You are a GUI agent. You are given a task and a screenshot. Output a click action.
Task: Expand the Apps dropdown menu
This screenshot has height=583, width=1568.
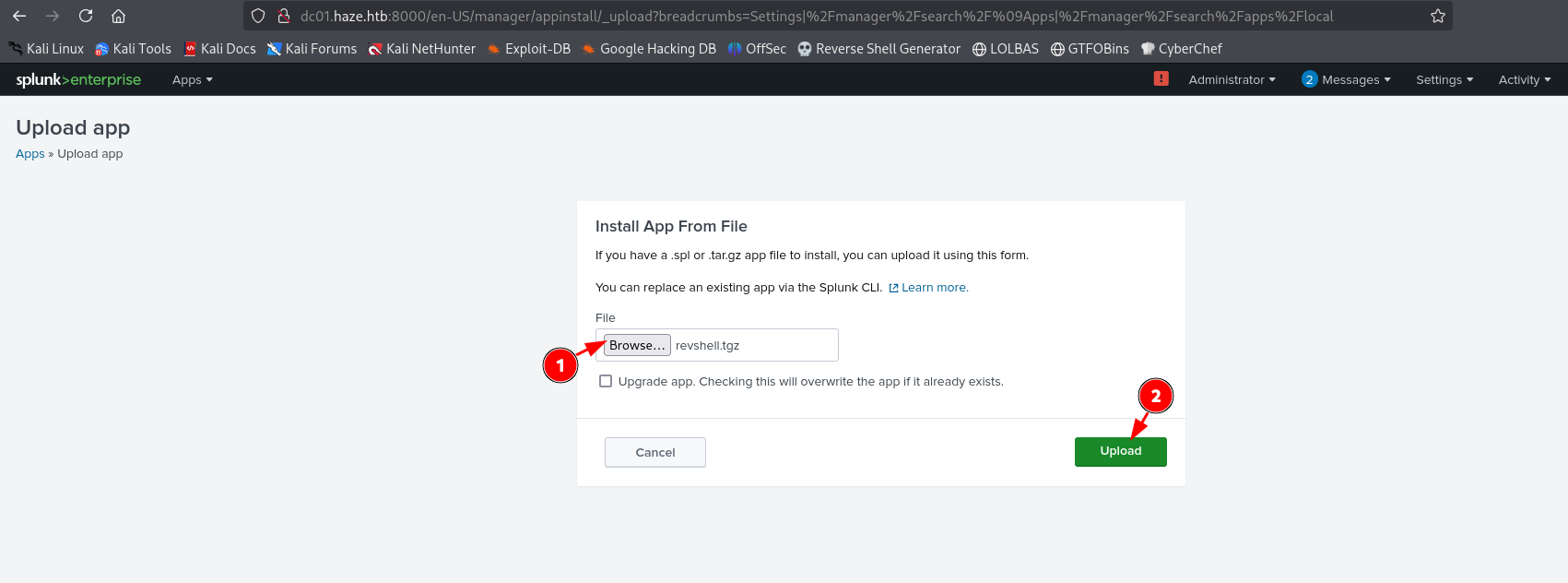192,80
